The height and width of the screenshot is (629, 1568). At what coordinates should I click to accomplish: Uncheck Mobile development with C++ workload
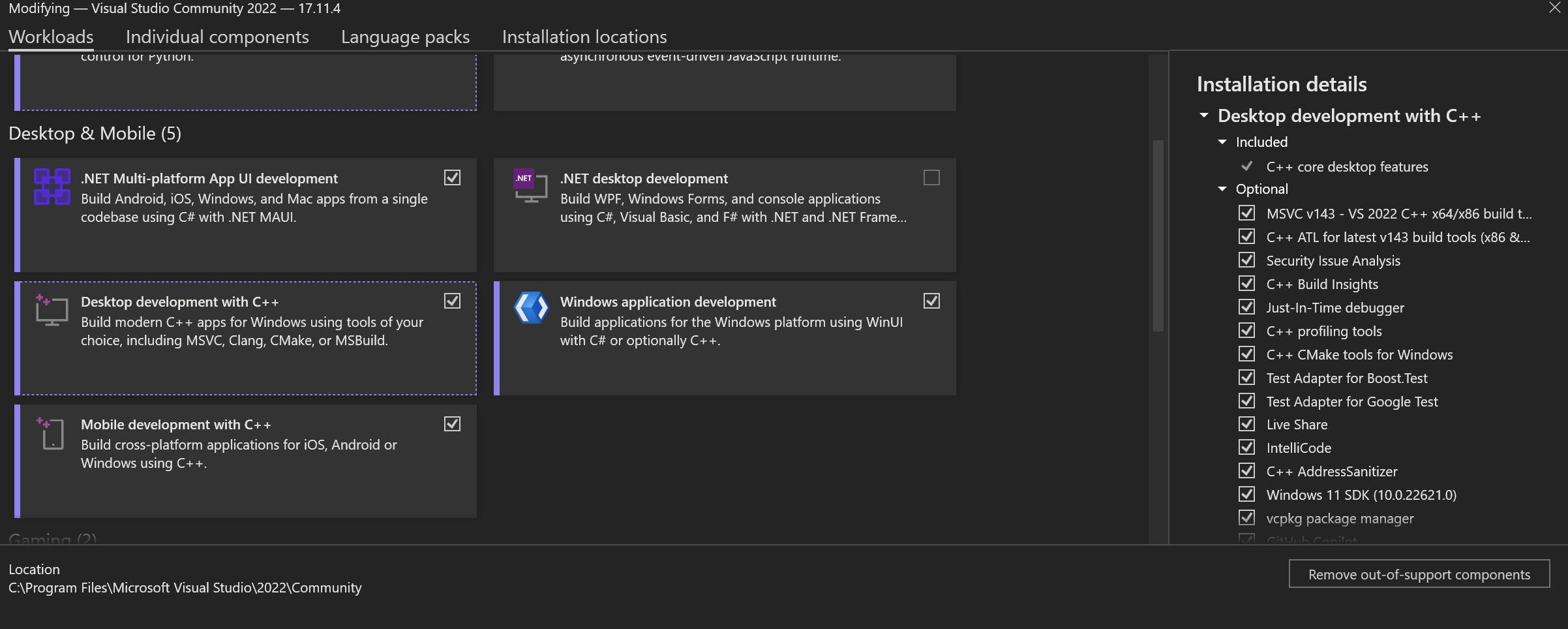point(452,424)
